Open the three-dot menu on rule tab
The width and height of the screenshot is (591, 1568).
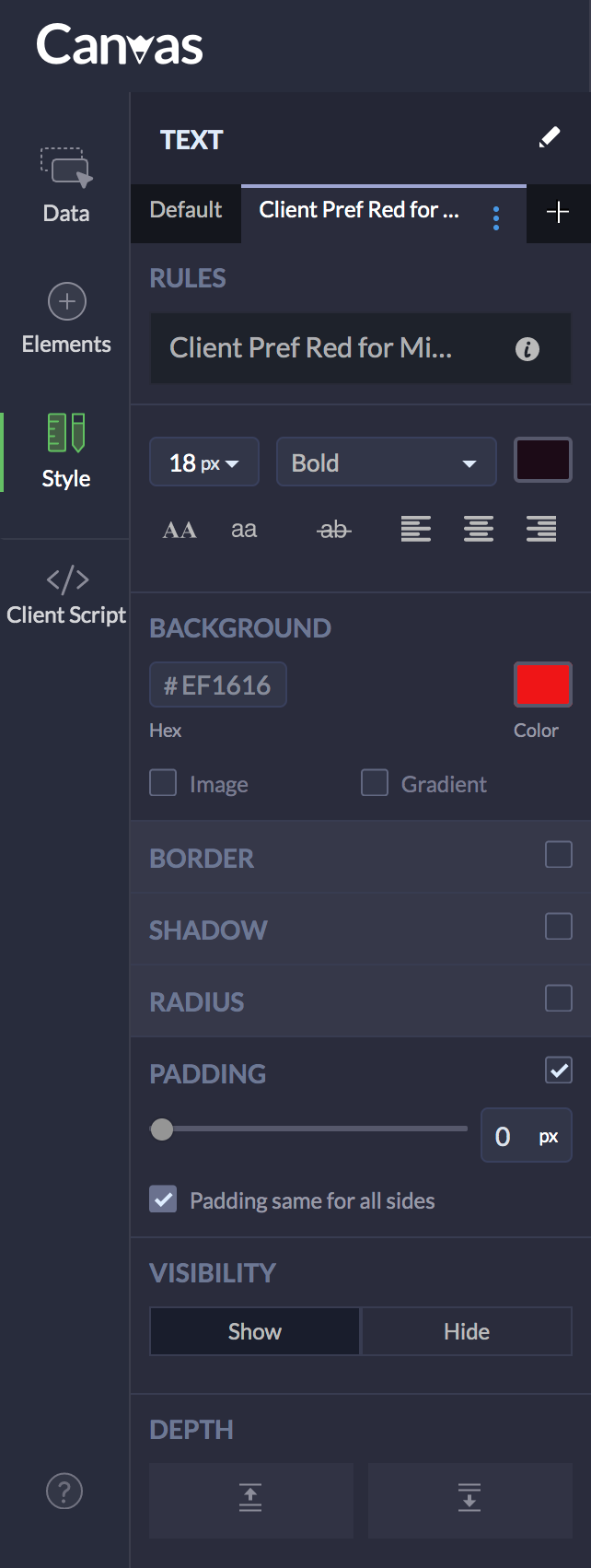click(496, 217)
